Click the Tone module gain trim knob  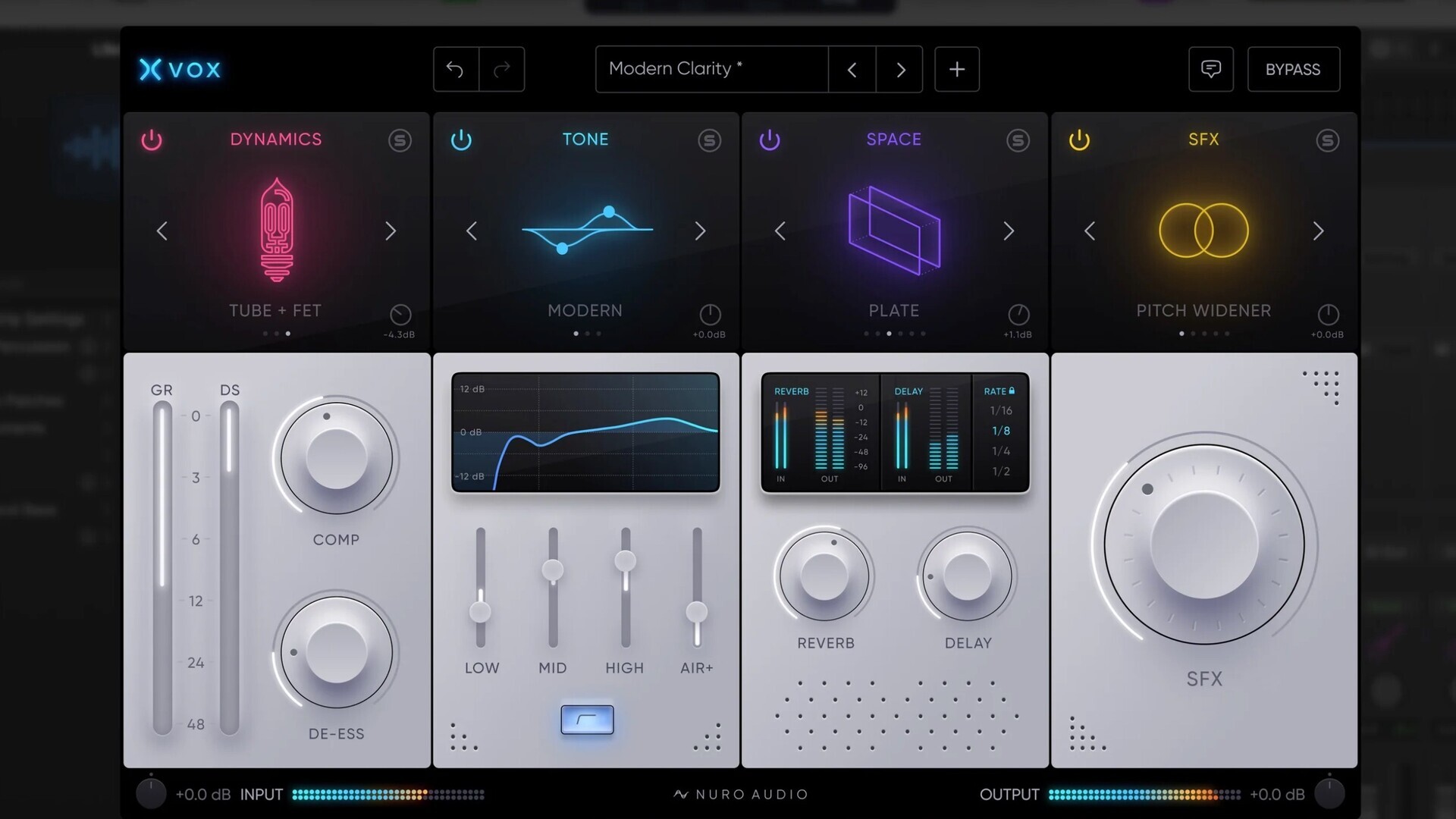click(x=710, y=314)
